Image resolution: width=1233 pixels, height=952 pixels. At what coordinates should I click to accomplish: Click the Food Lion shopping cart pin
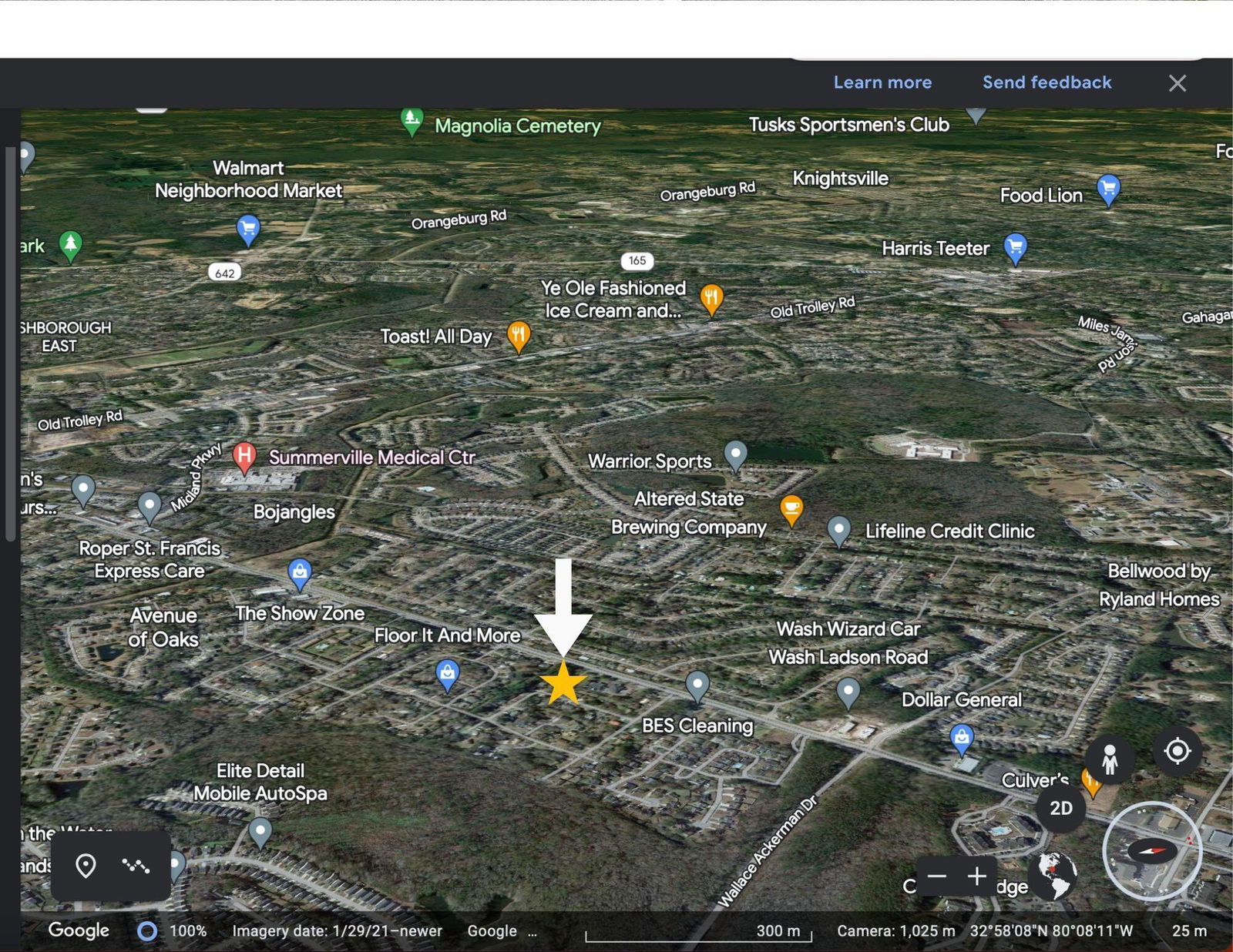tap(1108, 190)
